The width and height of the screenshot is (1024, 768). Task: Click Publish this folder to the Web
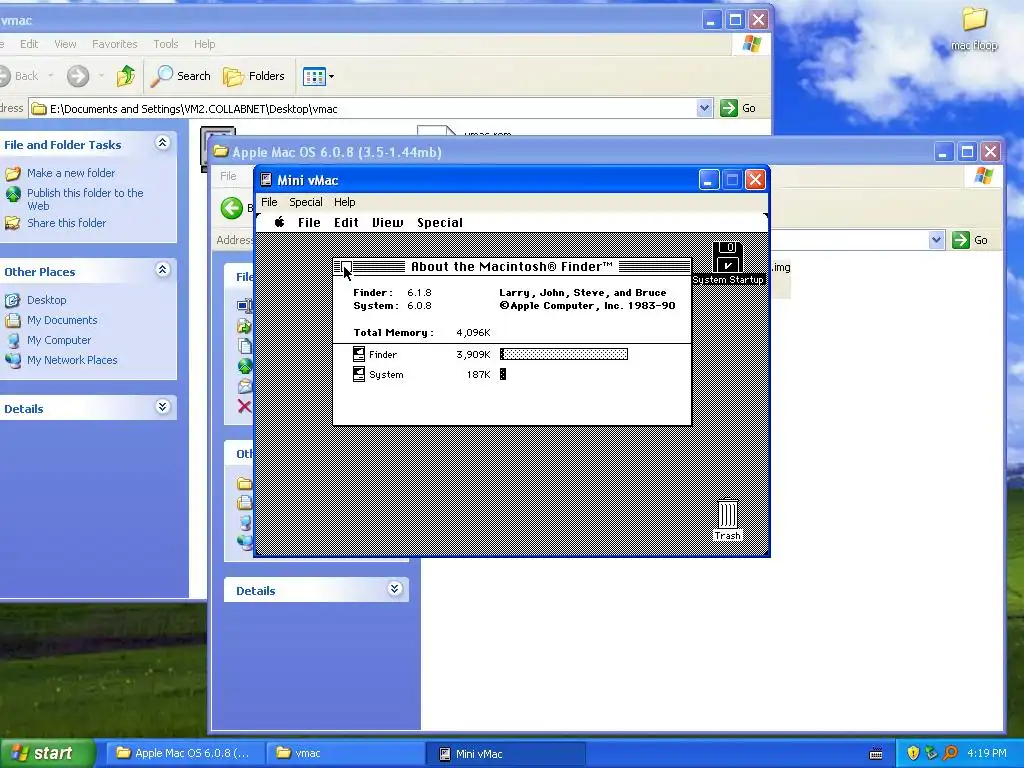[x=85, y=199]
